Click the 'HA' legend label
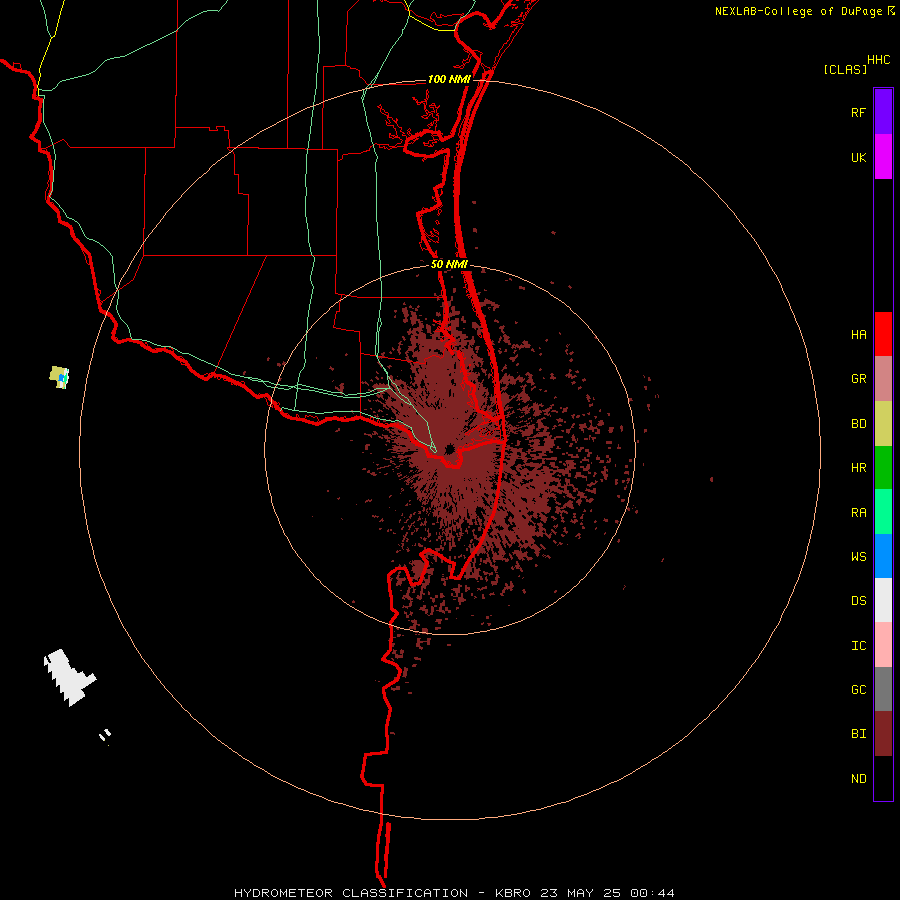This screenshot has width=900, height=900. coord(858,335)
